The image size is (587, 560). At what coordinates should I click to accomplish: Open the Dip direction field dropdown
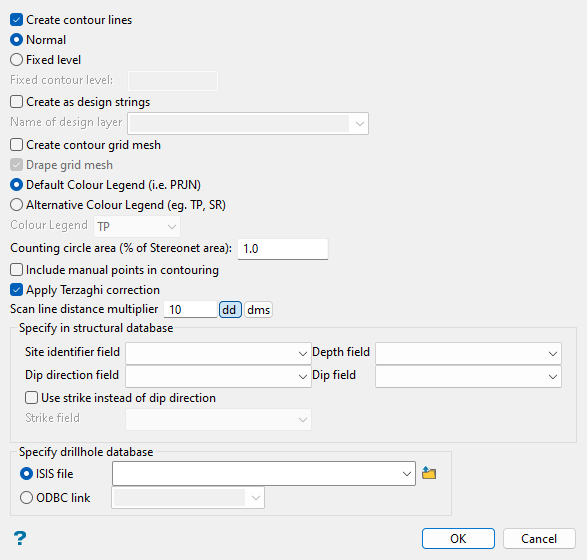click(x=218, y=376)
